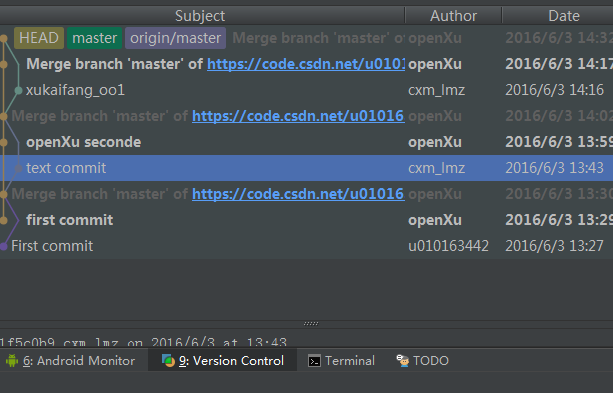Click the top merge commit dated 14:32

coord(306,38)
